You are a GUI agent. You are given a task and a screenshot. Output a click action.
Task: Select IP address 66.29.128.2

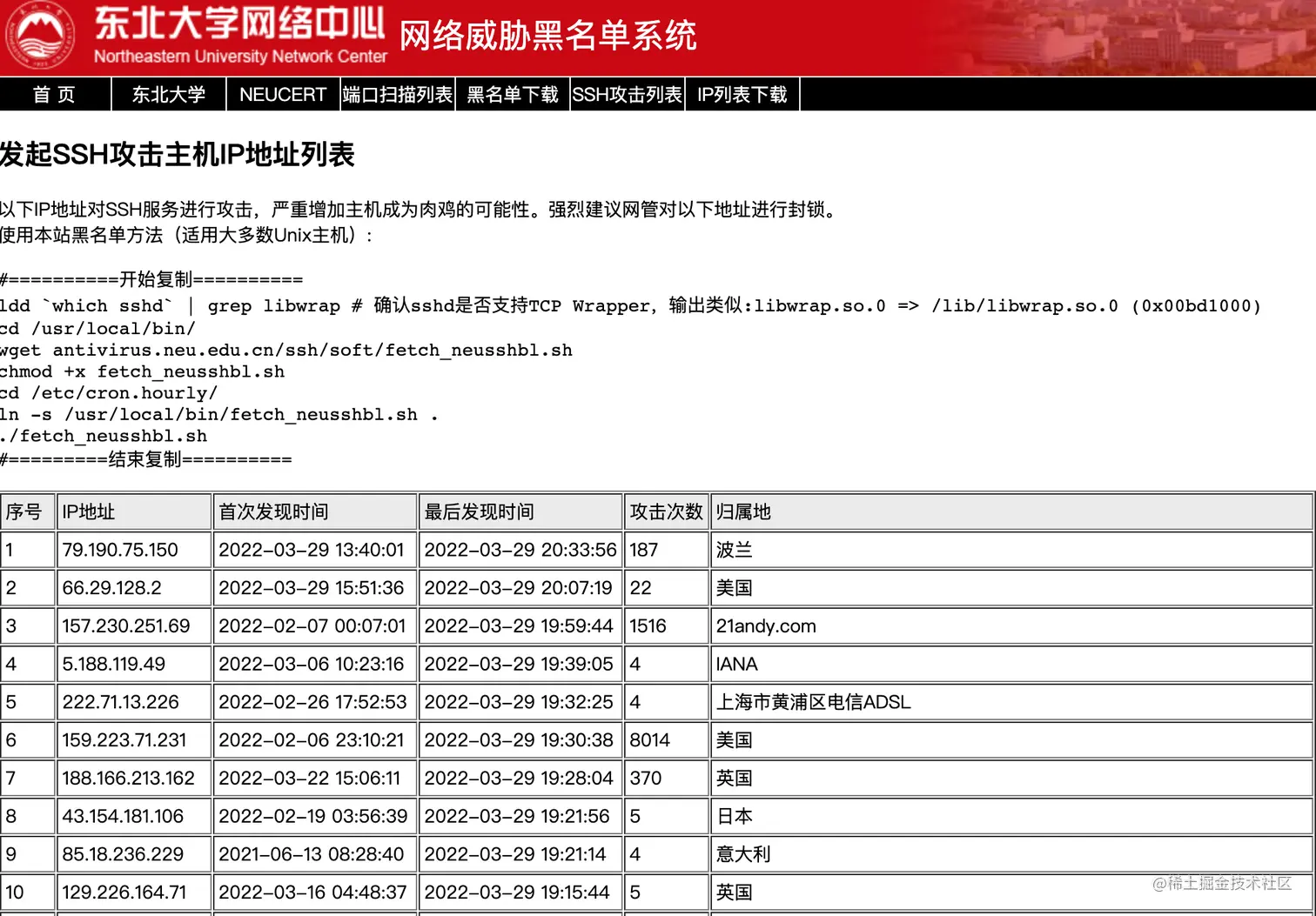(x=111, y=588)
